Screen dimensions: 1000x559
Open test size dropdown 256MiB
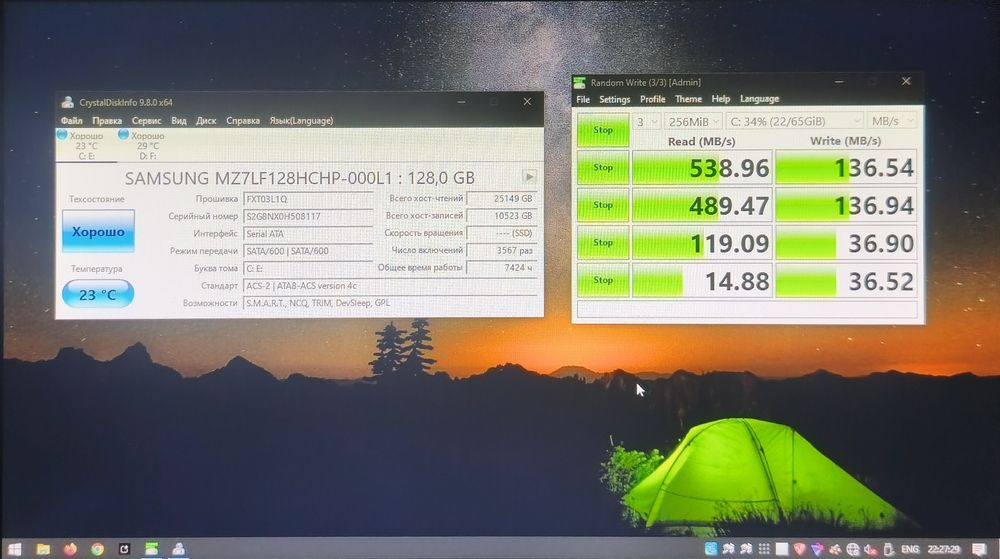pyautogui.click(x=693, y=121)
